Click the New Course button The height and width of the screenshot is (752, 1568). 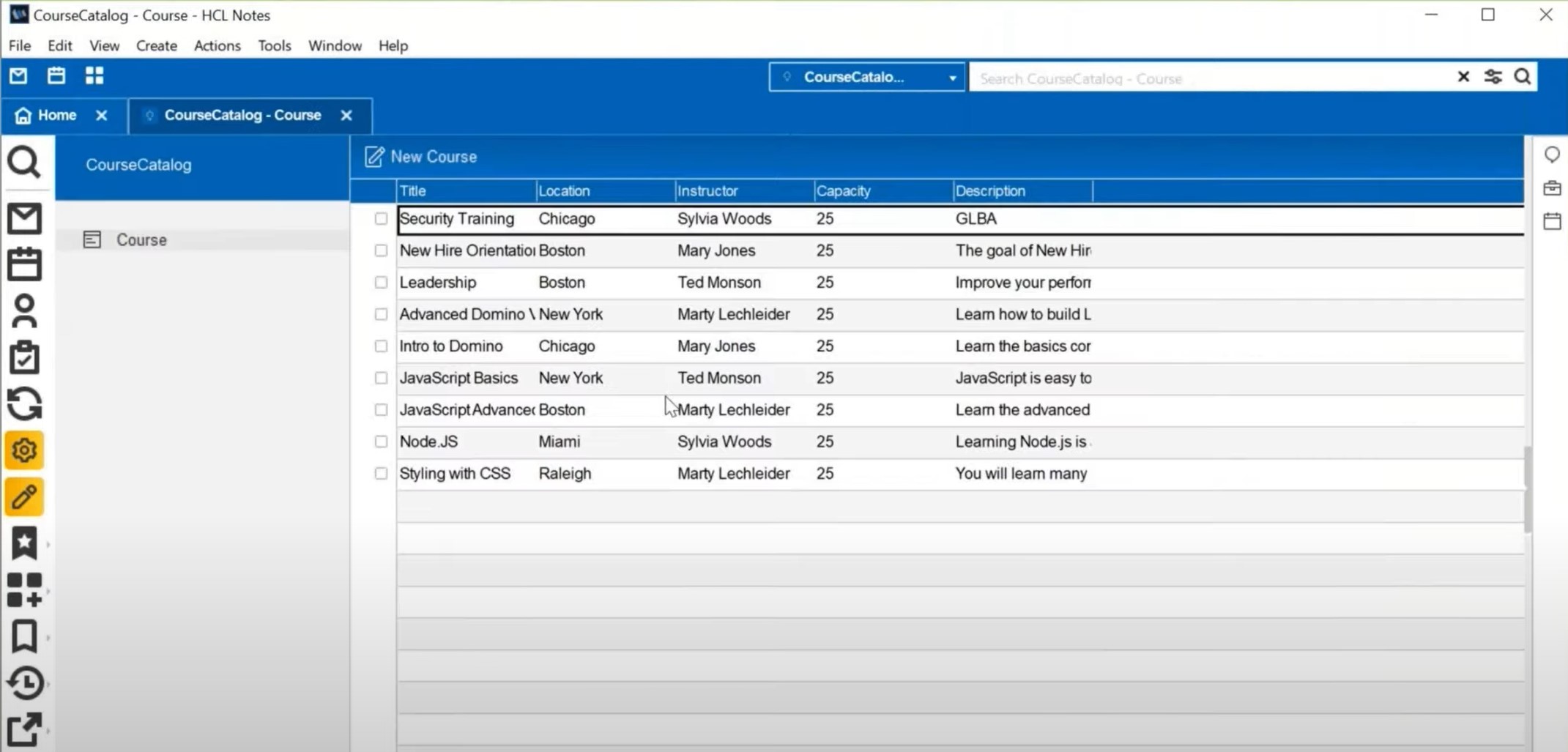click(420, 157)
